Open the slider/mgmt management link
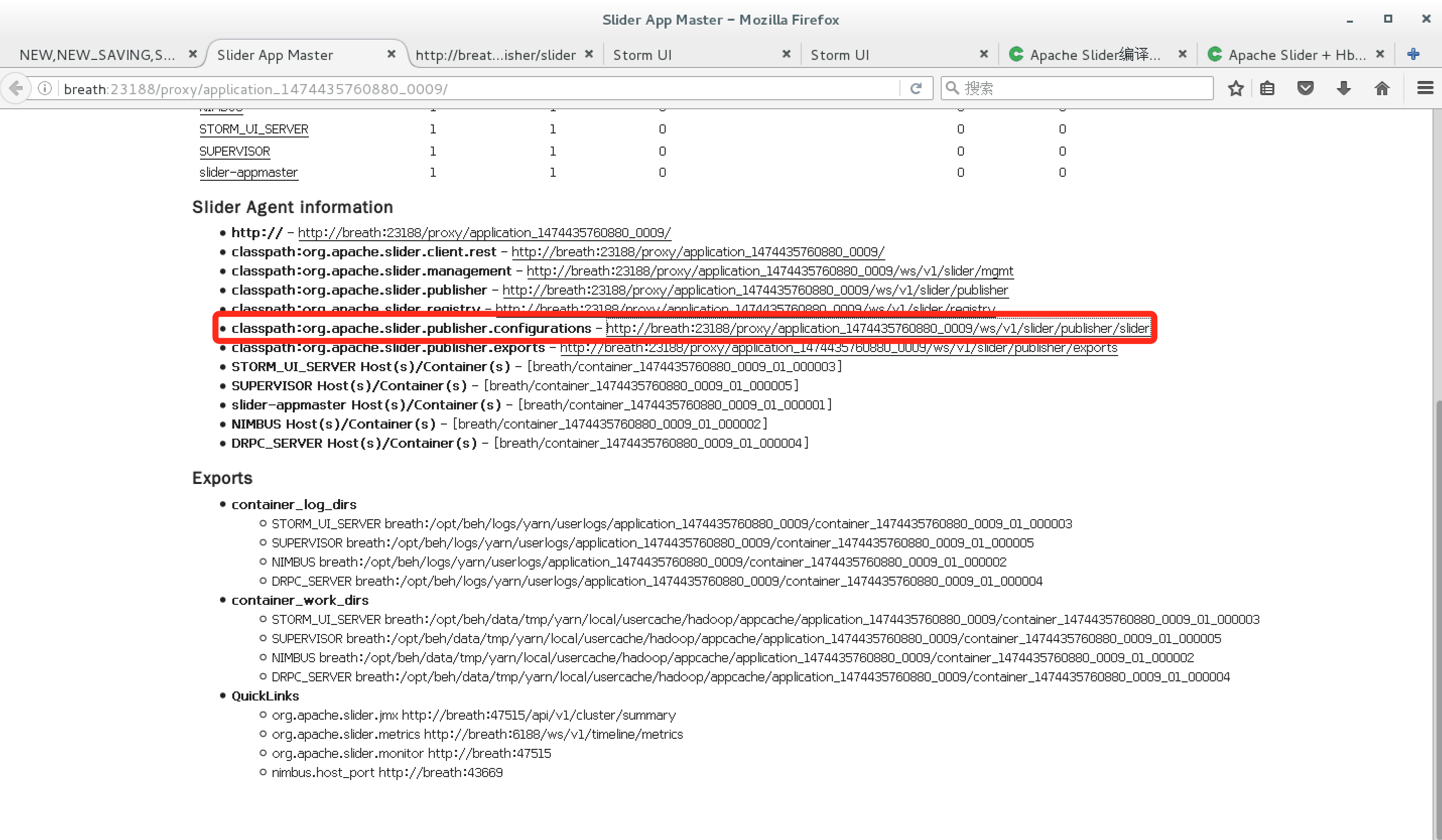Image resolution: width=1442 pixels, height=840 pixels. pos(770,271)
